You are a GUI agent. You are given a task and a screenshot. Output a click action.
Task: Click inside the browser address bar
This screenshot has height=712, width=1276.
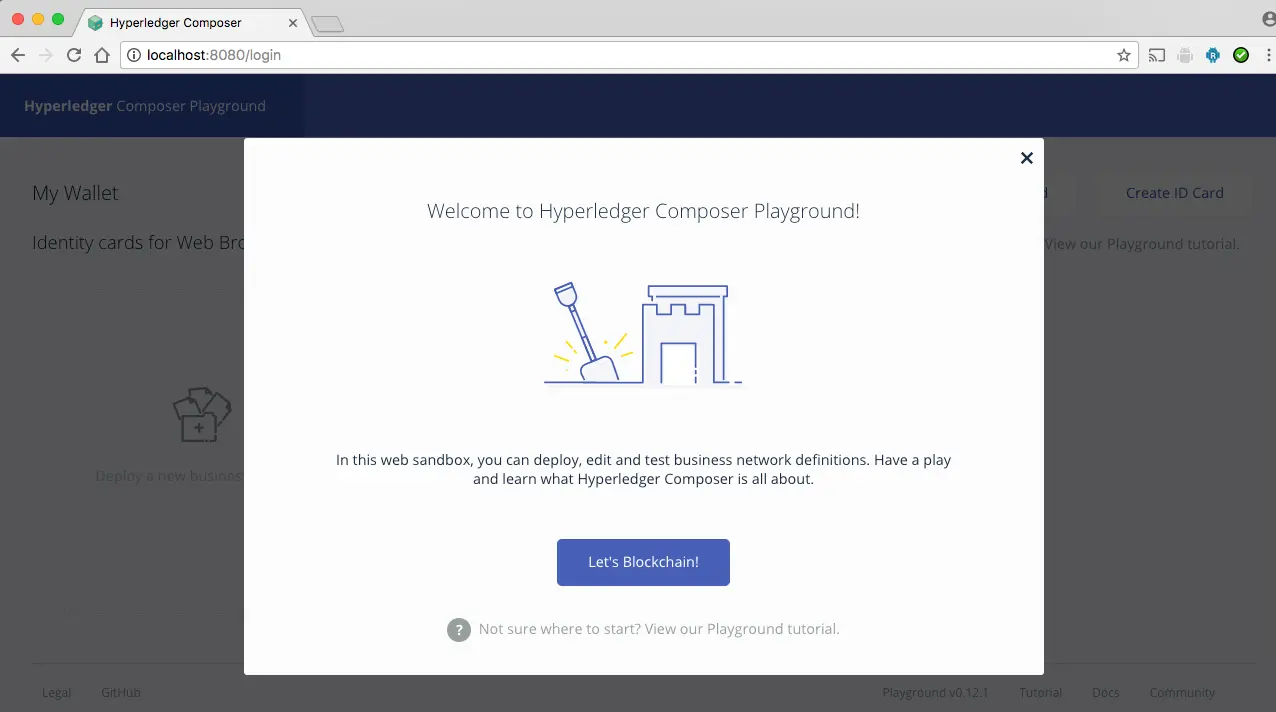400,56
